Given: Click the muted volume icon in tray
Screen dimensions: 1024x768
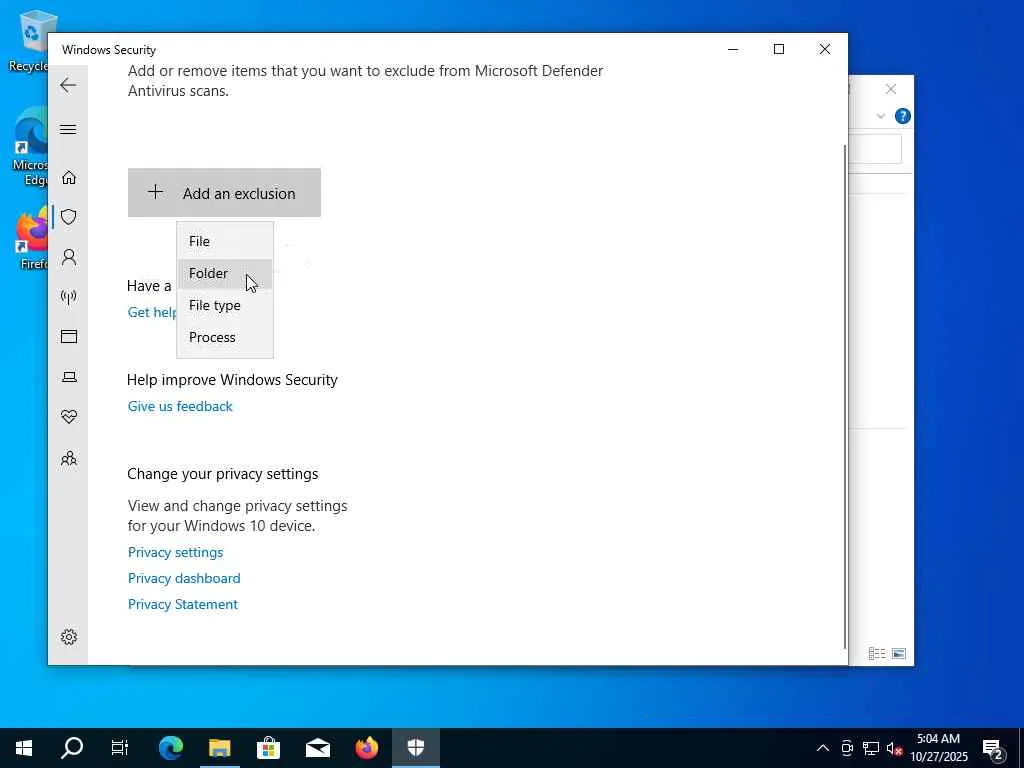Looking at the screenshot, I should [894, 748].
